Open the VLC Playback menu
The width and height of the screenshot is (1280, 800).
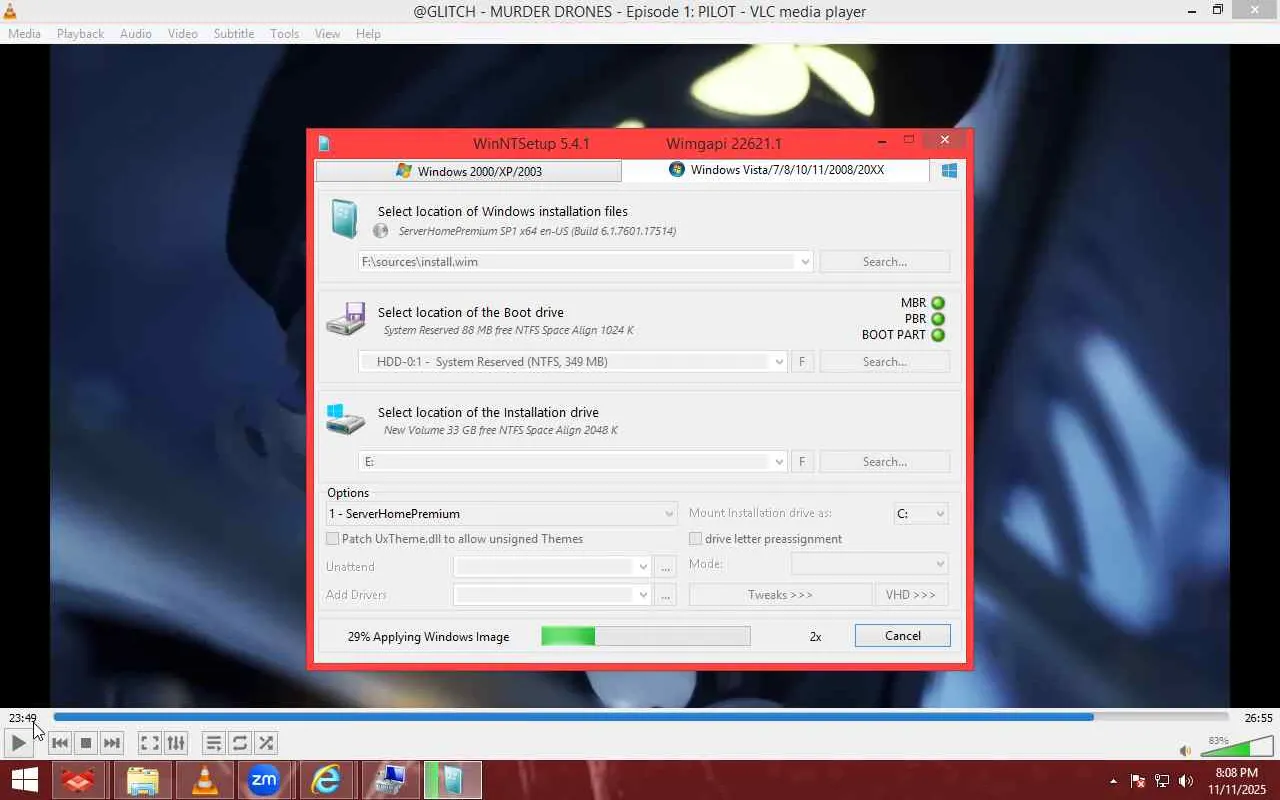(x=80, y=33)
